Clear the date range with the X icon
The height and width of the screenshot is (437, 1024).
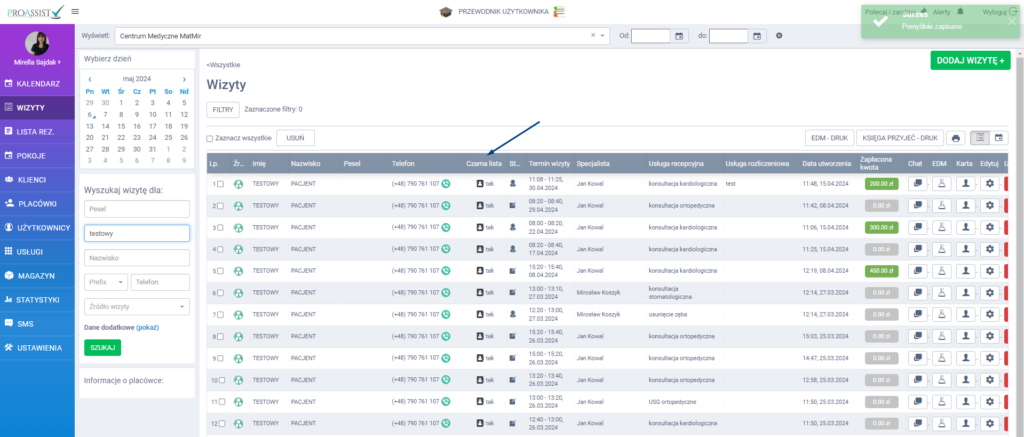pos(779,36)
